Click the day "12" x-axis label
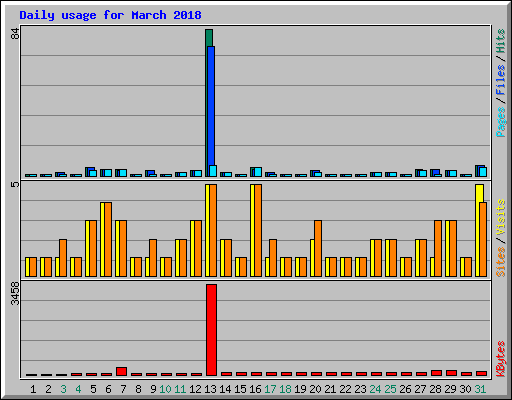Image resolution: width=512 pixels, height=400 pixels. tap(195, 389)
